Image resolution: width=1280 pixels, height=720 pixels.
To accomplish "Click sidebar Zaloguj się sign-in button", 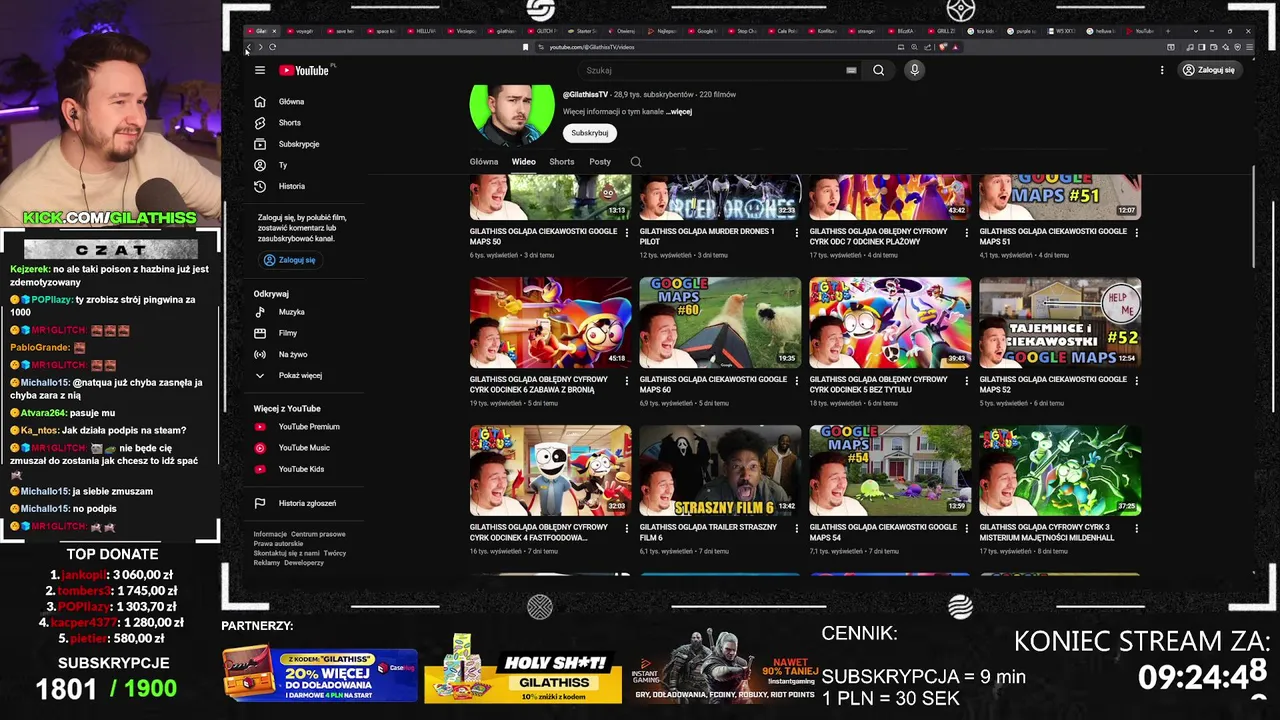I will [x=290, y=260].
